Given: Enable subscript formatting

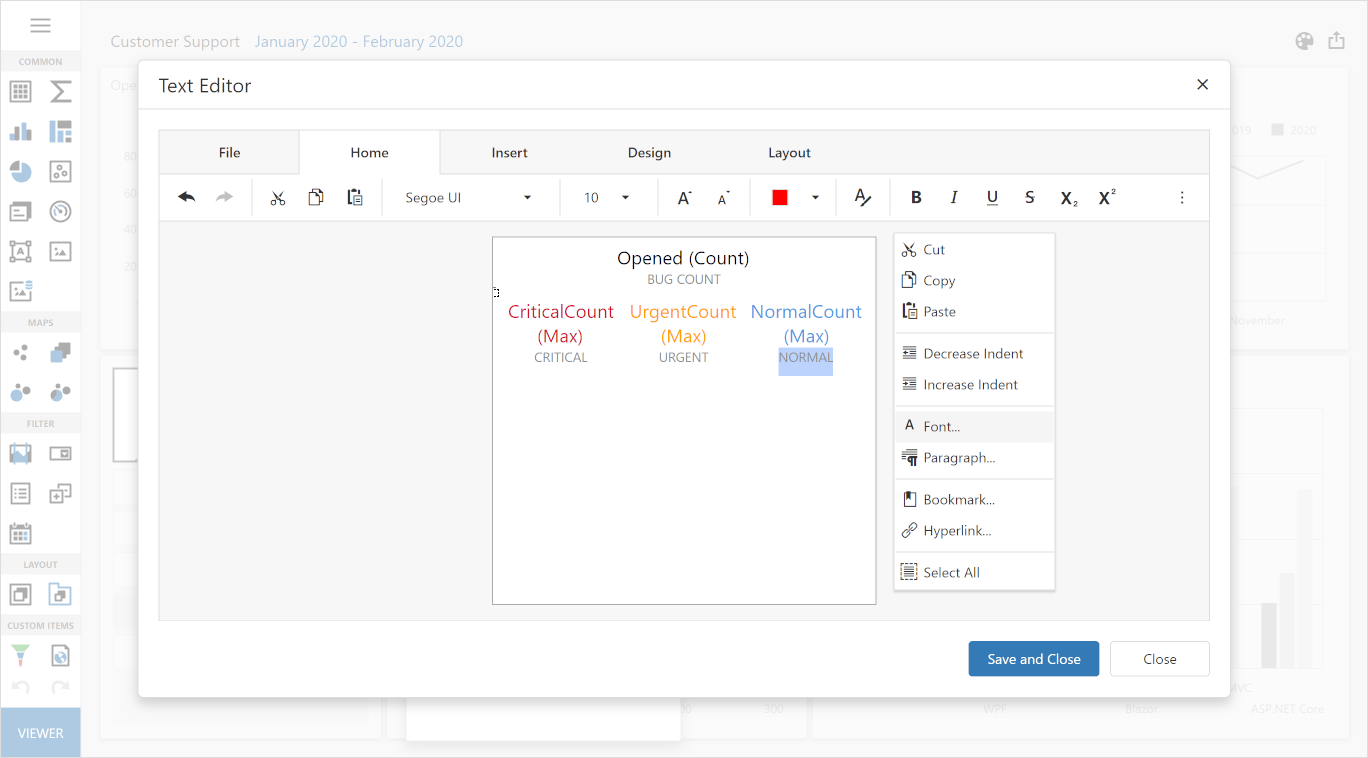Looking at the screenshot, I should (x=1067, y=197).
